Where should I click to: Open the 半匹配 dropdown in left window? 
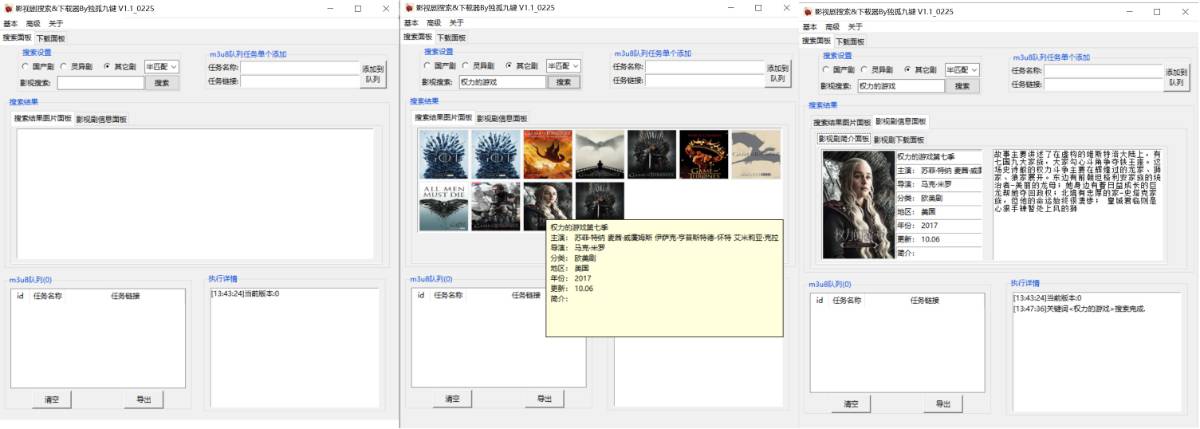pyautogui.click(x=161, y=67)
